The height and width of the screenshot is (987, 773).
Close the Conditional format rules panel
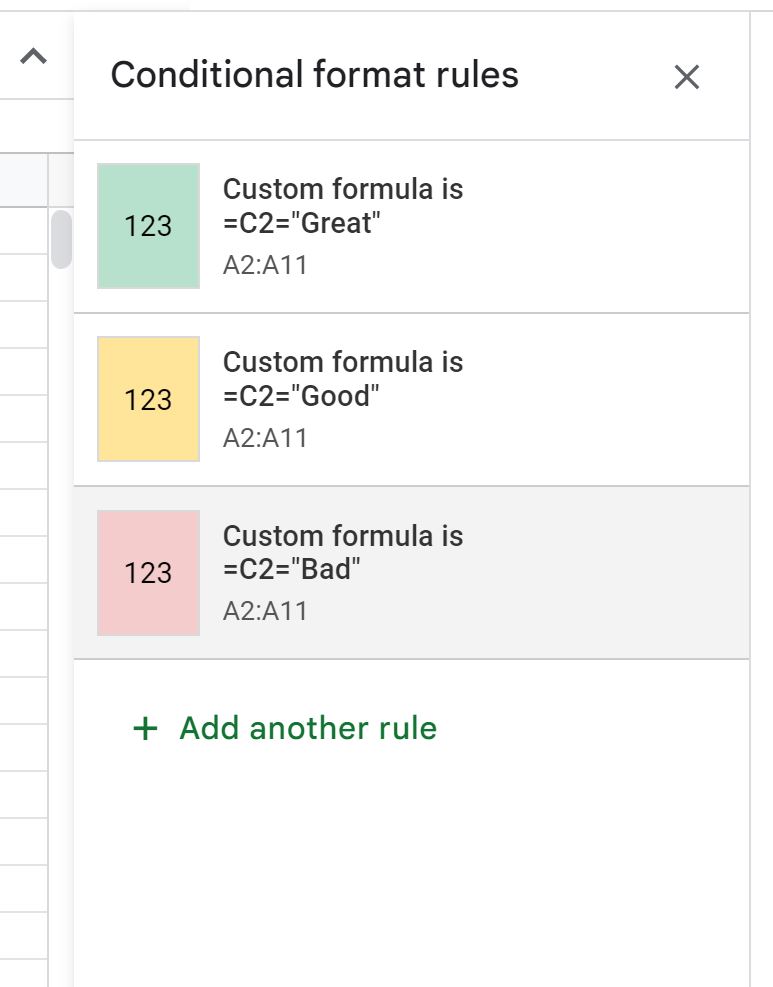pos(687,76)
